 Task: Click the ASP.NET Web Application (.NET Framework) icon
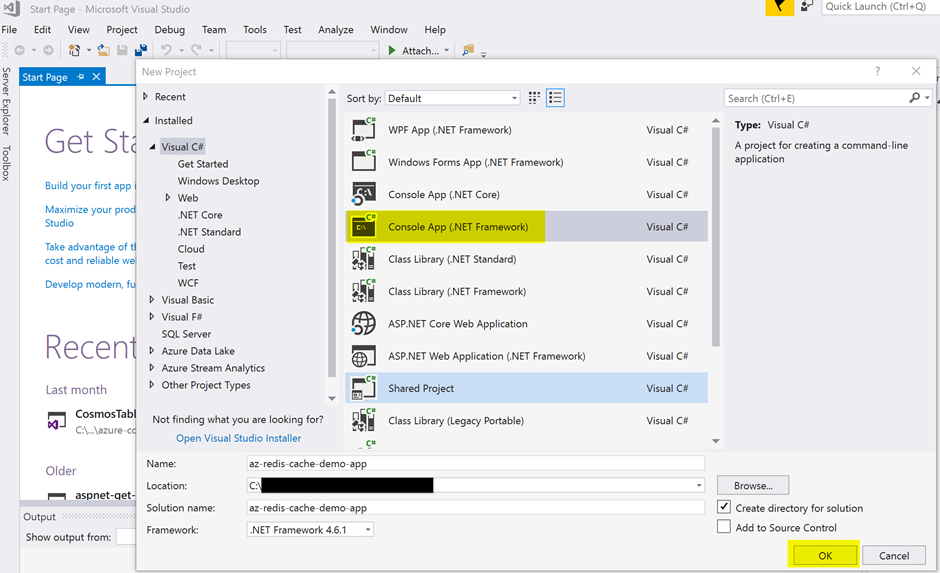[x=363, y=356]
